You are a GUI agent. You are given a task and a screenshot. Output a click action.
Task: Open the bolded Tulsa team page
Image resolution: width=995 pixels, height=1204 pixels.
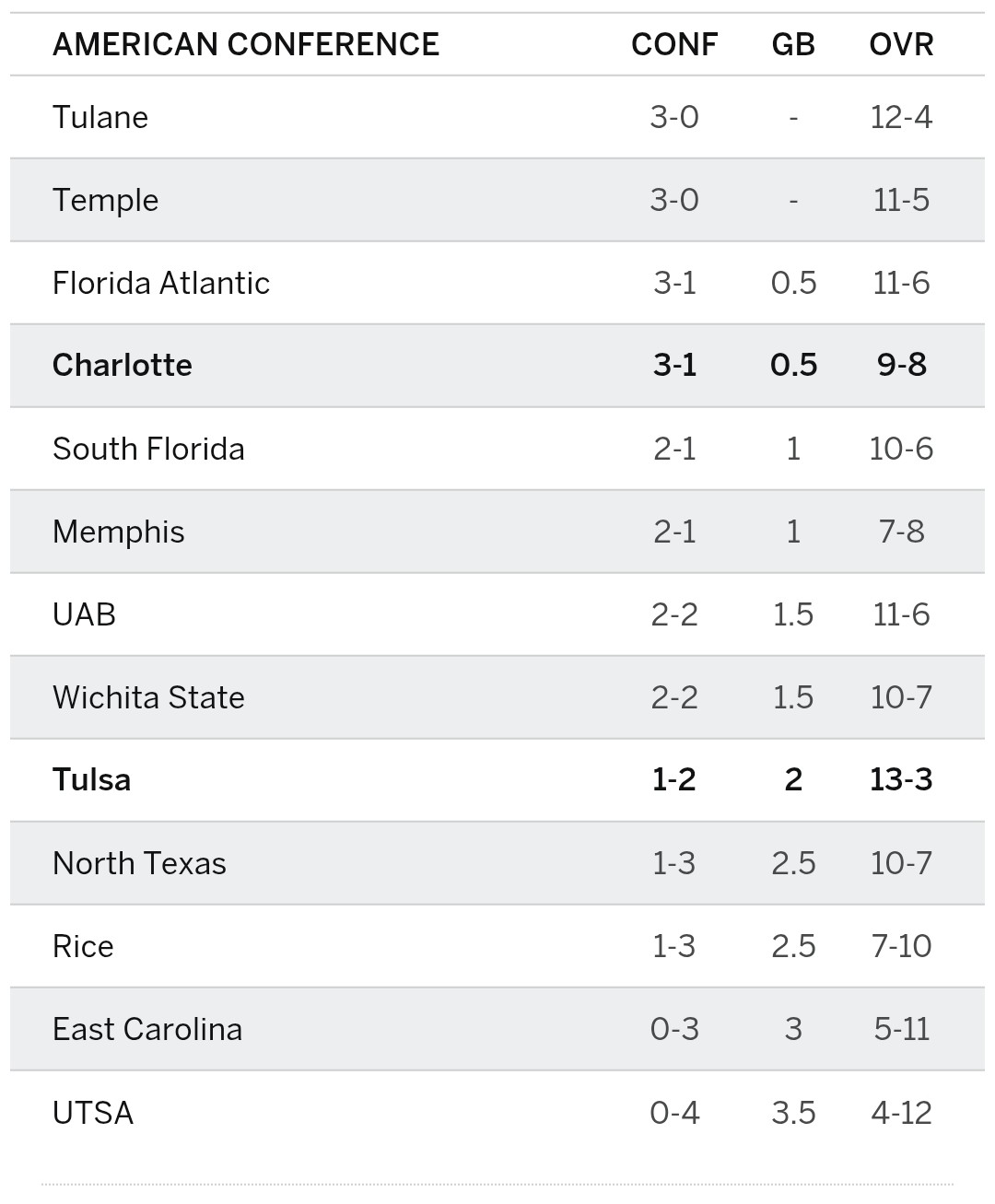tap(92, 779)
